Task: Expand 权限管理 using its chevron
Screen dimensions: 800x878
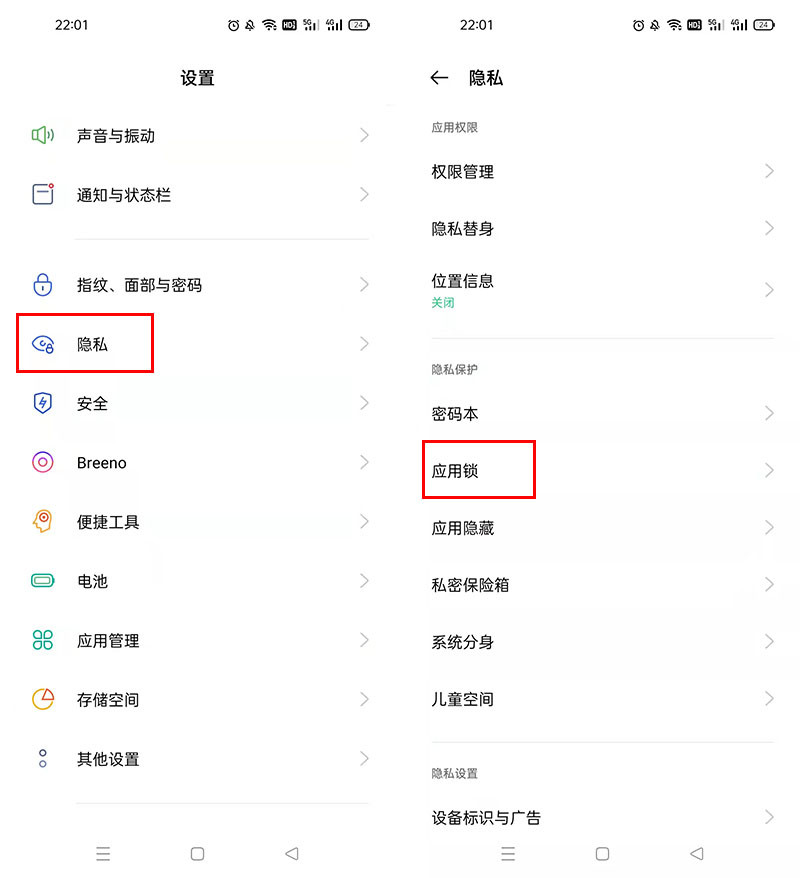Action: point(769,171)
